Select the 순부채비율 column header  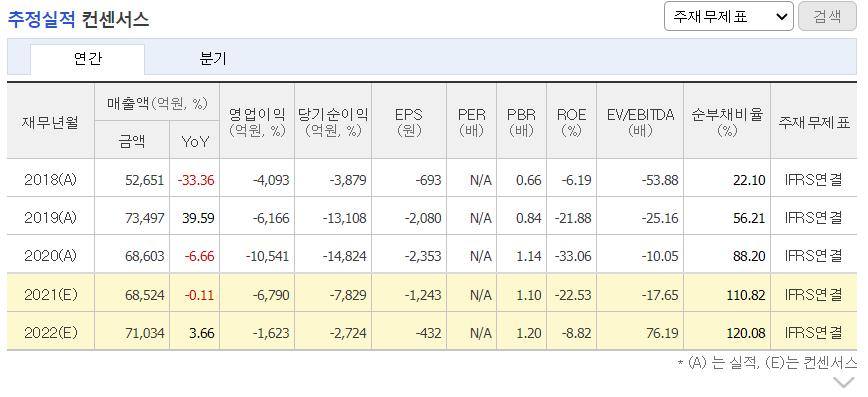(x=727, y=122)
